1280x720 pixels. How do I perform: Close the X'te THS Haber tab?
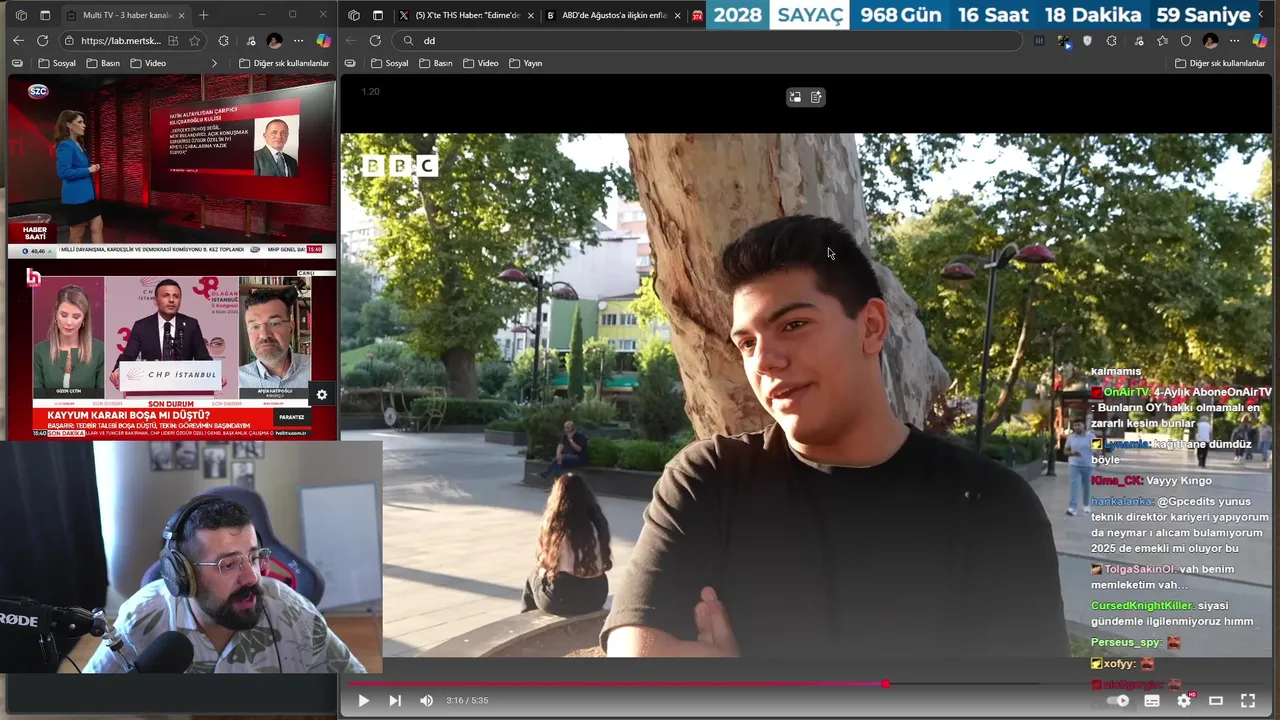point(531,15)
